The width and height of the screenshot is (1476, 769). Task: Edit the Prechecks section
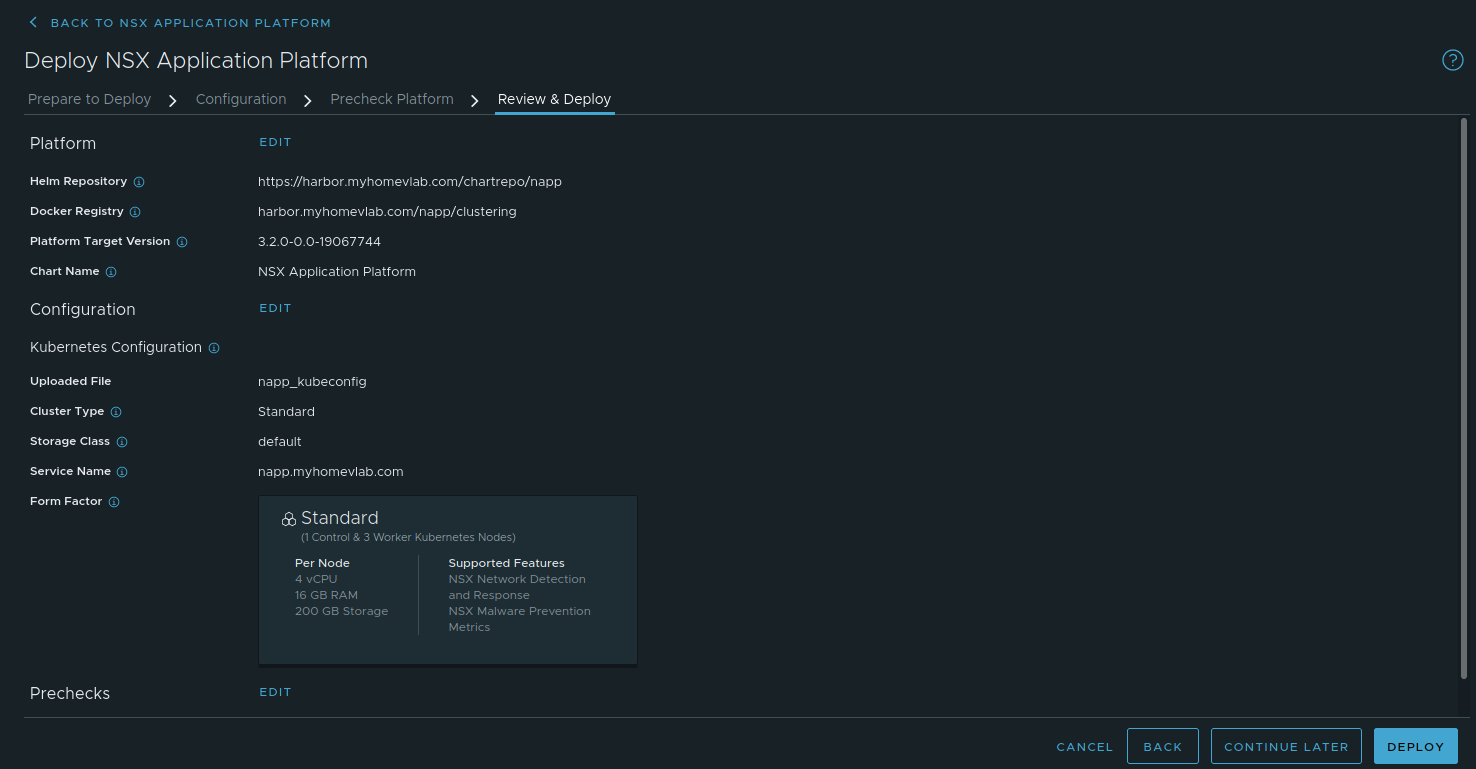click(x=275, y=692)
